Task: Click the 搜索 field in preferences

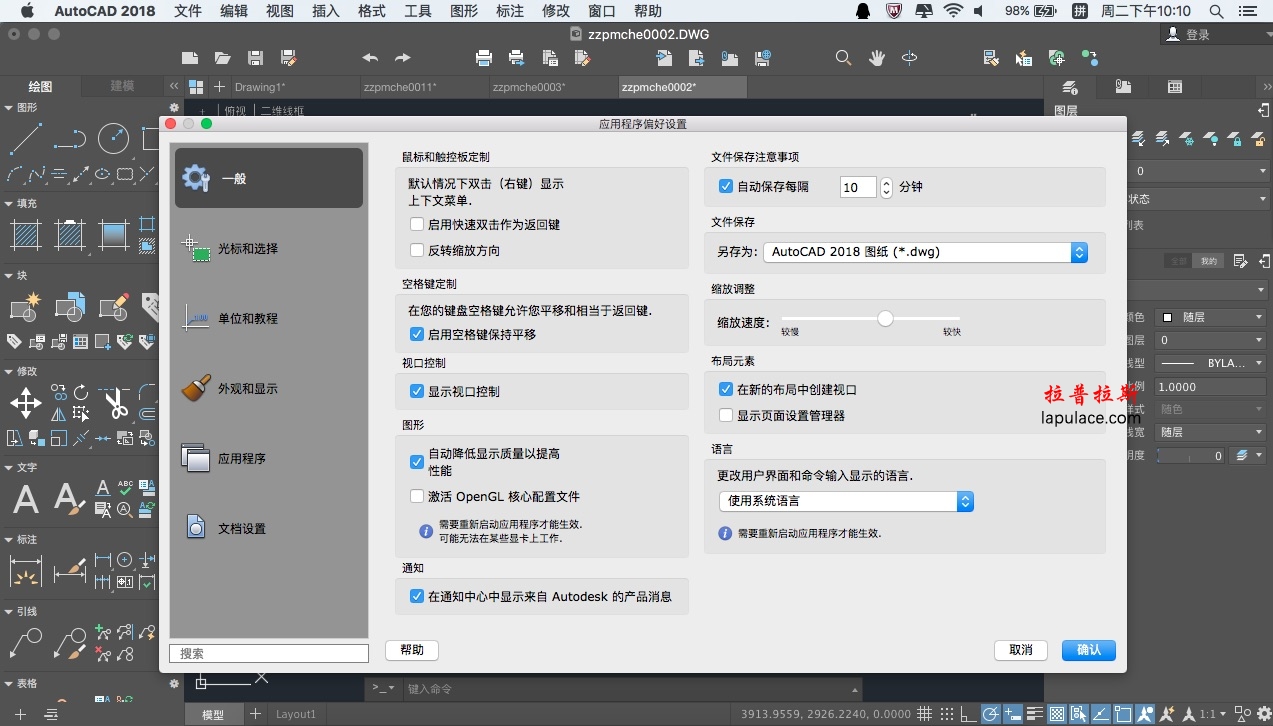Action: [269, 653]
